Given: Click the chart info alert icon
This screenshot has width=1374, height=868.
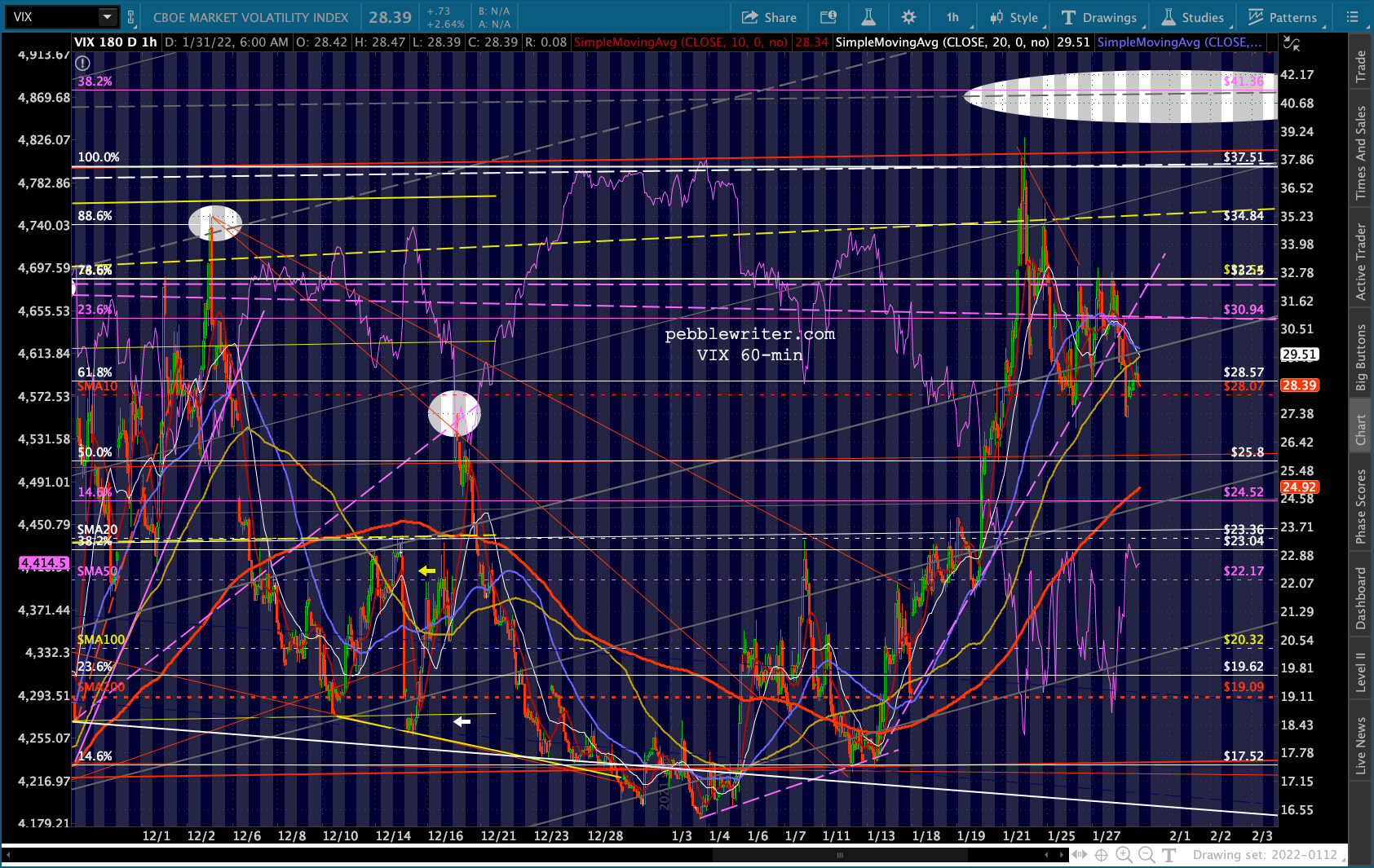Looking at the screenshot, I should pyautogui.click(x=82, y=63).
